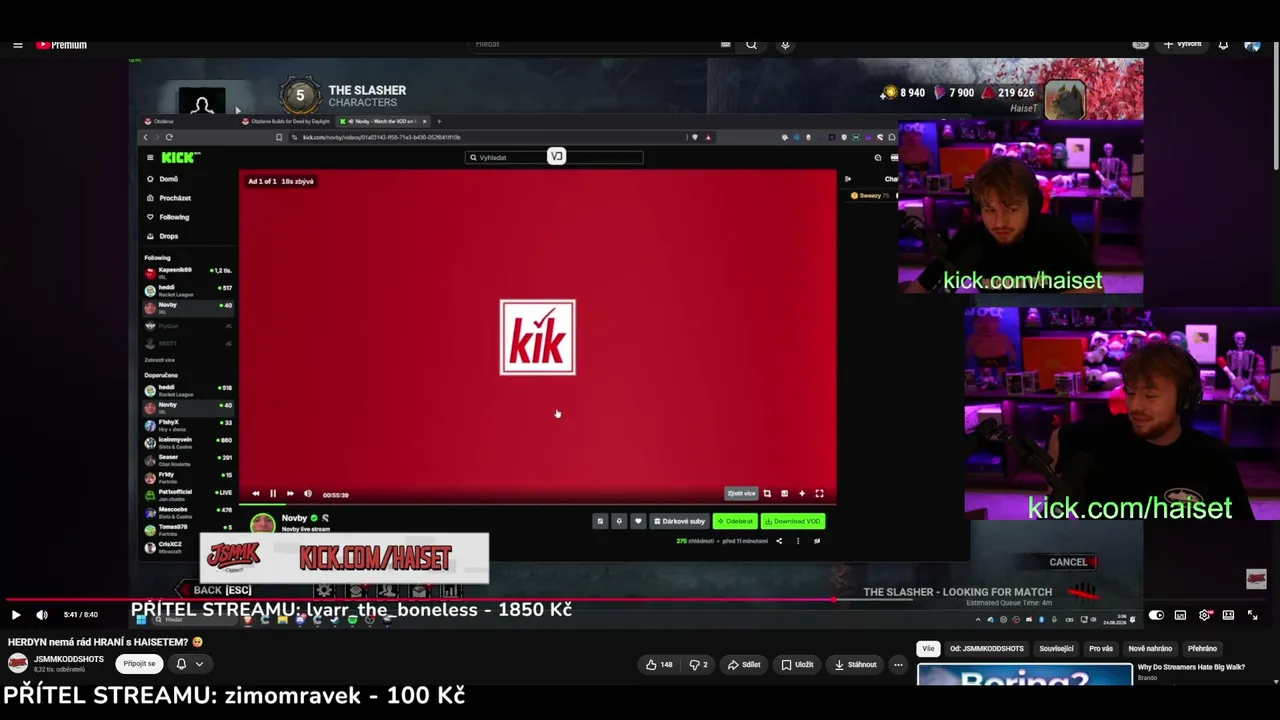Open a new browser tab with plus
Image resolution: width=1280 pixels, height=720 pixels.
[x=438, y=122]
